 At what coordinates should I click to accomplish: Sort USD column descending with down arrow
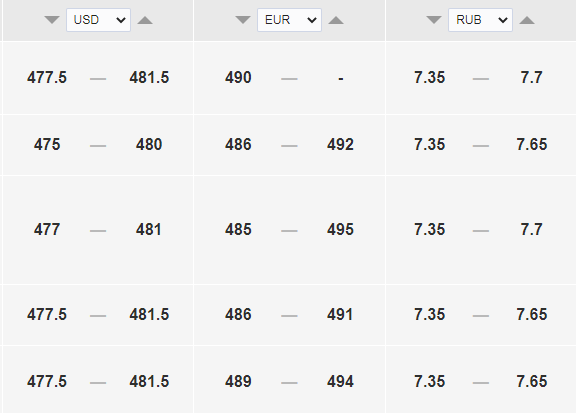tap(52, 20)
